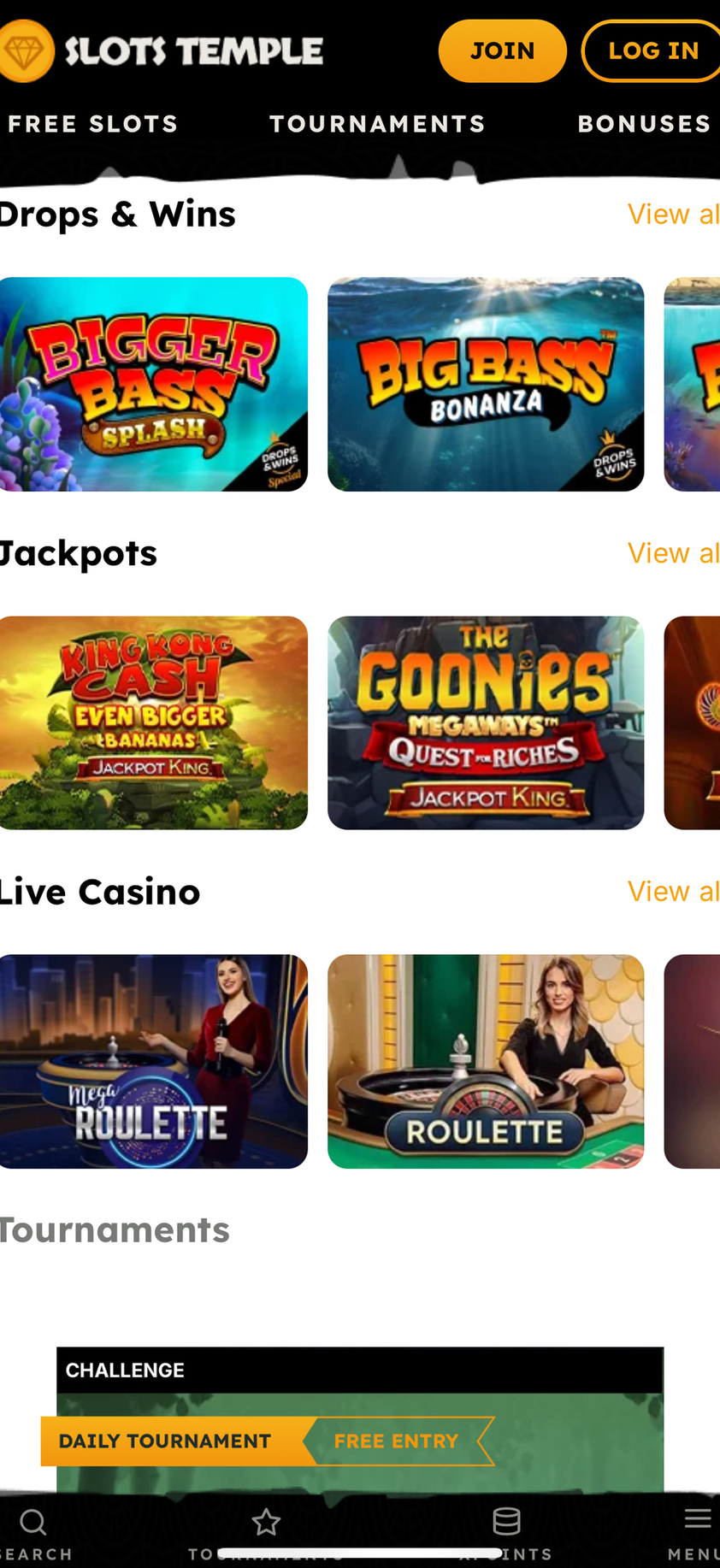Go to the BONUSES tab
This screenshot has height=1568, width=720.
645,124
